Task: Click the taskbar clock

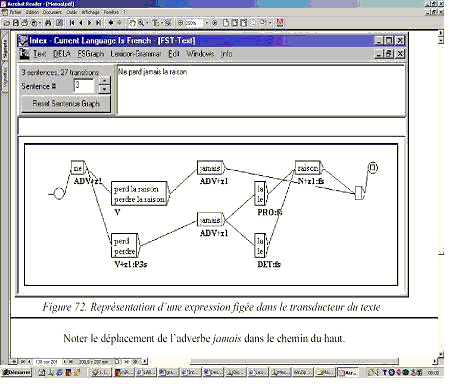Action: click(434, 373)
